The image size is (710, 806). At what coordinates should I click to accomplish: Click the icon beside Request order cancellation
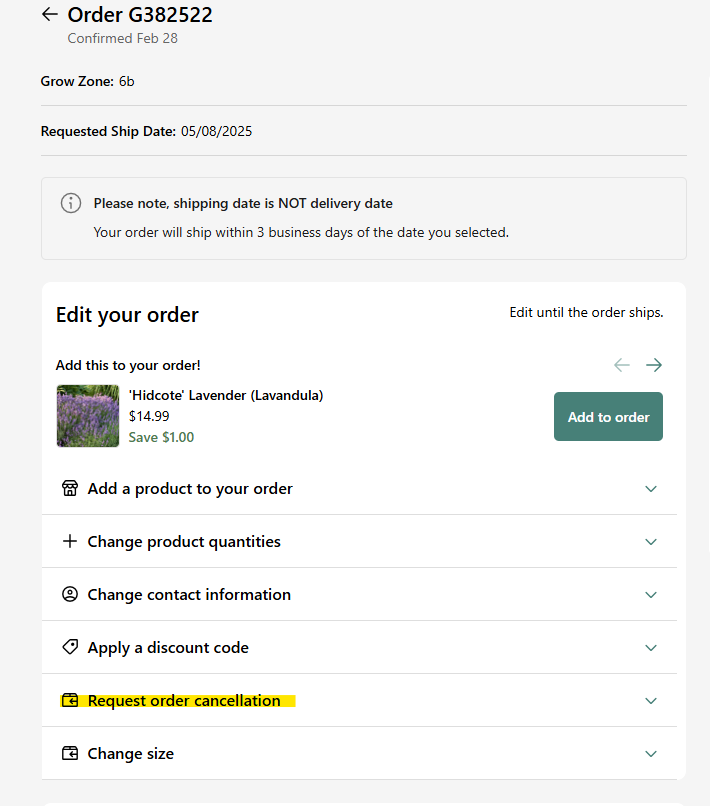click(70, 700)
